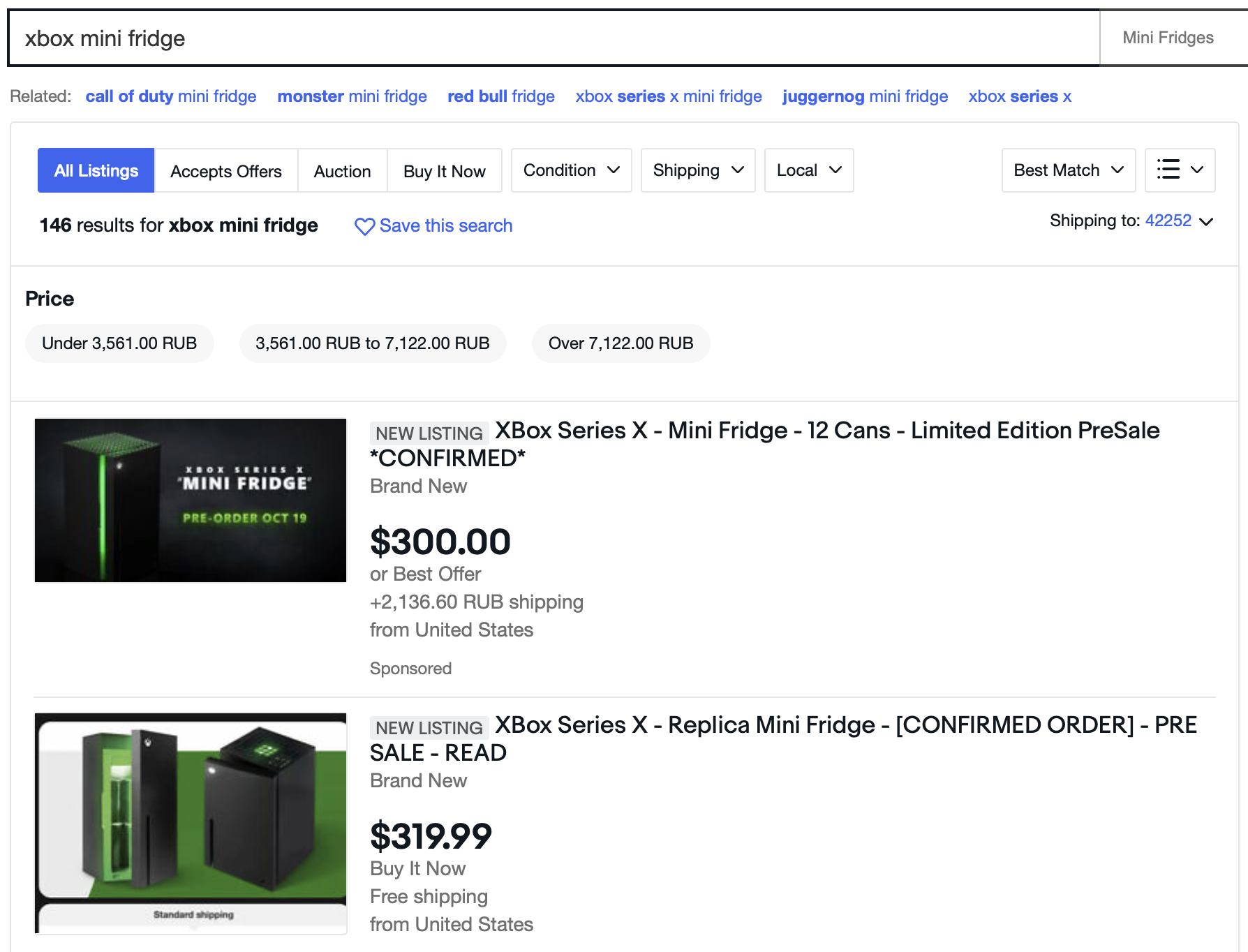Filter price Over 7,122.00 RUB
This screenshot has height=952, width=1248.
(621, 343)
